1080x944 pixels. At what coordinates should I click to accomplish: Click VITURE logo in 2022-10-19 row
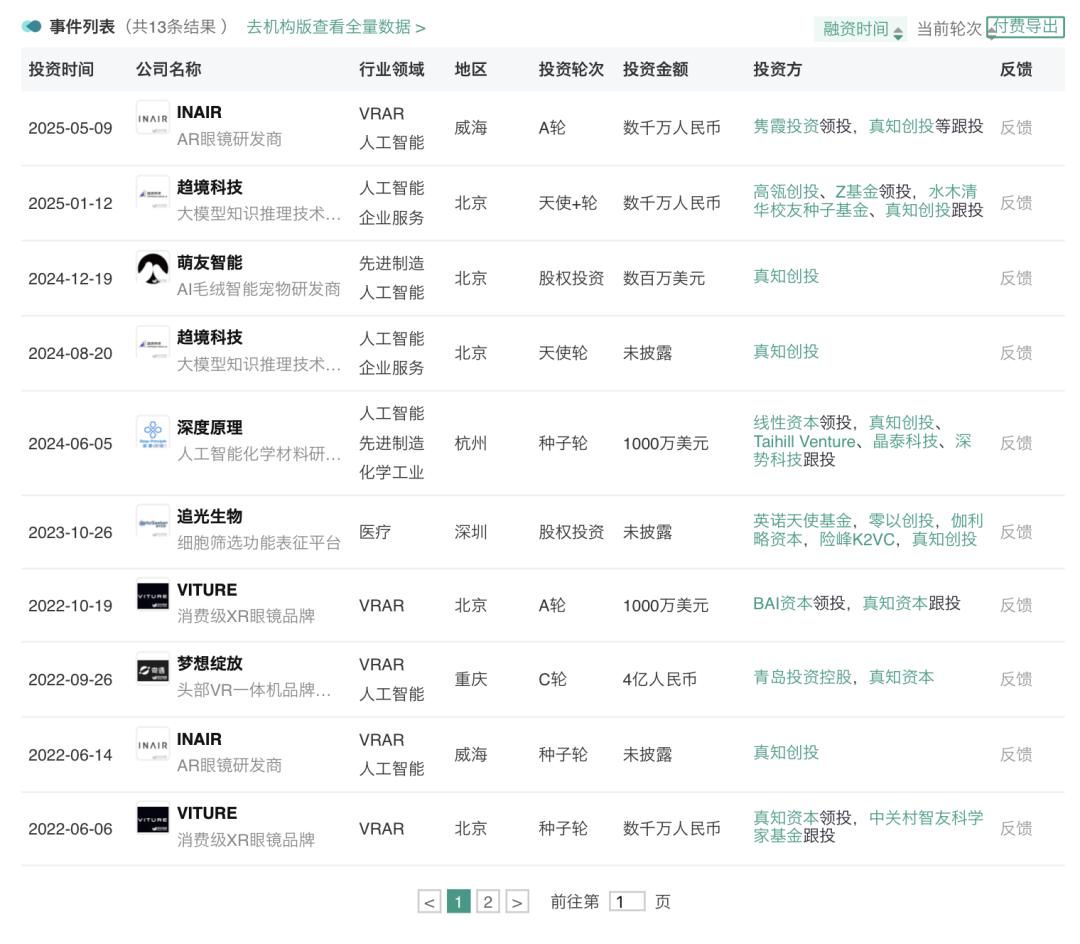[153, 595]
